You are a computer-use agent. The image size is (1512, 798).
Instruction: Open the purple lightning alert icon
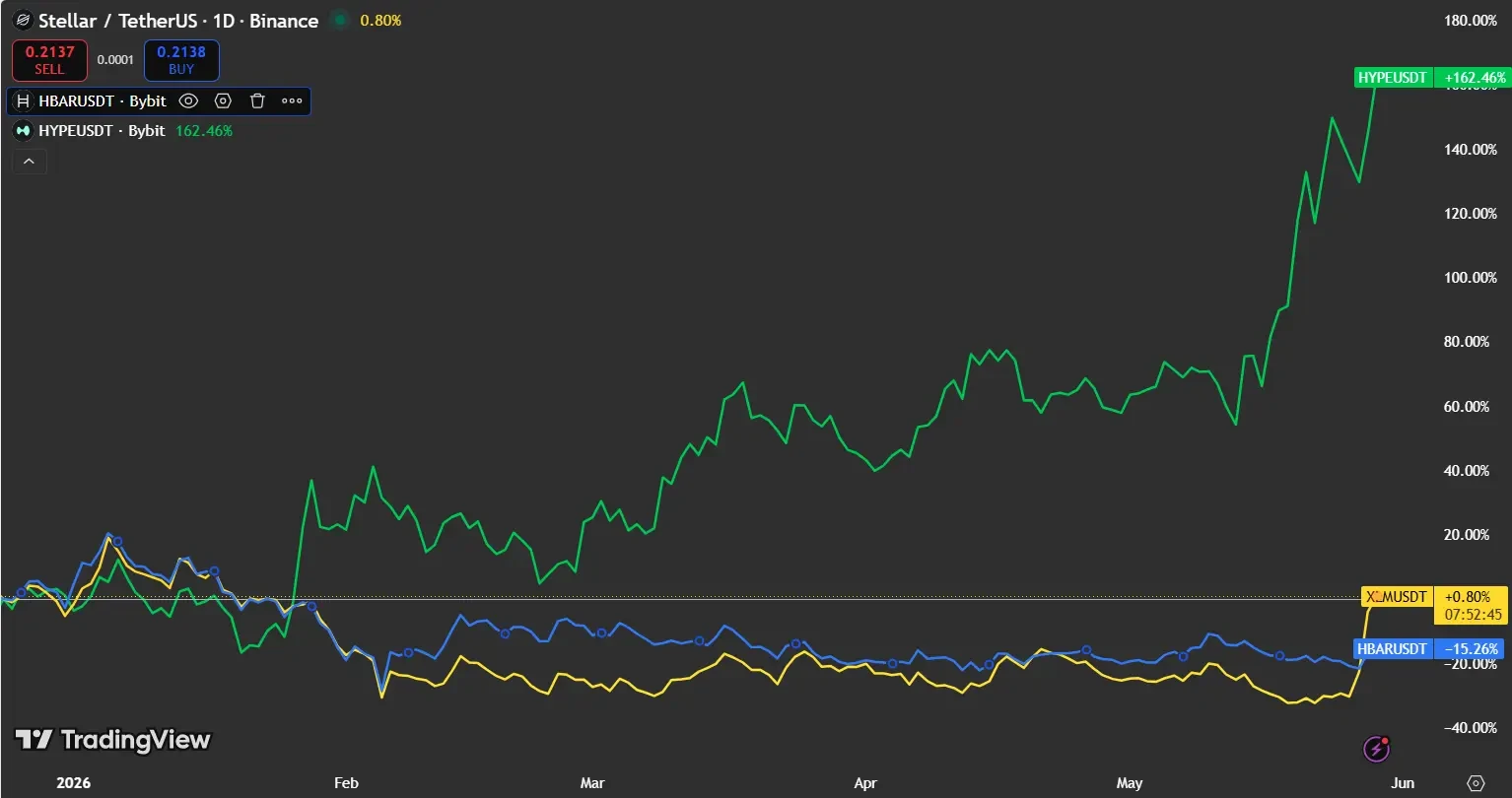pos(1377,750)
